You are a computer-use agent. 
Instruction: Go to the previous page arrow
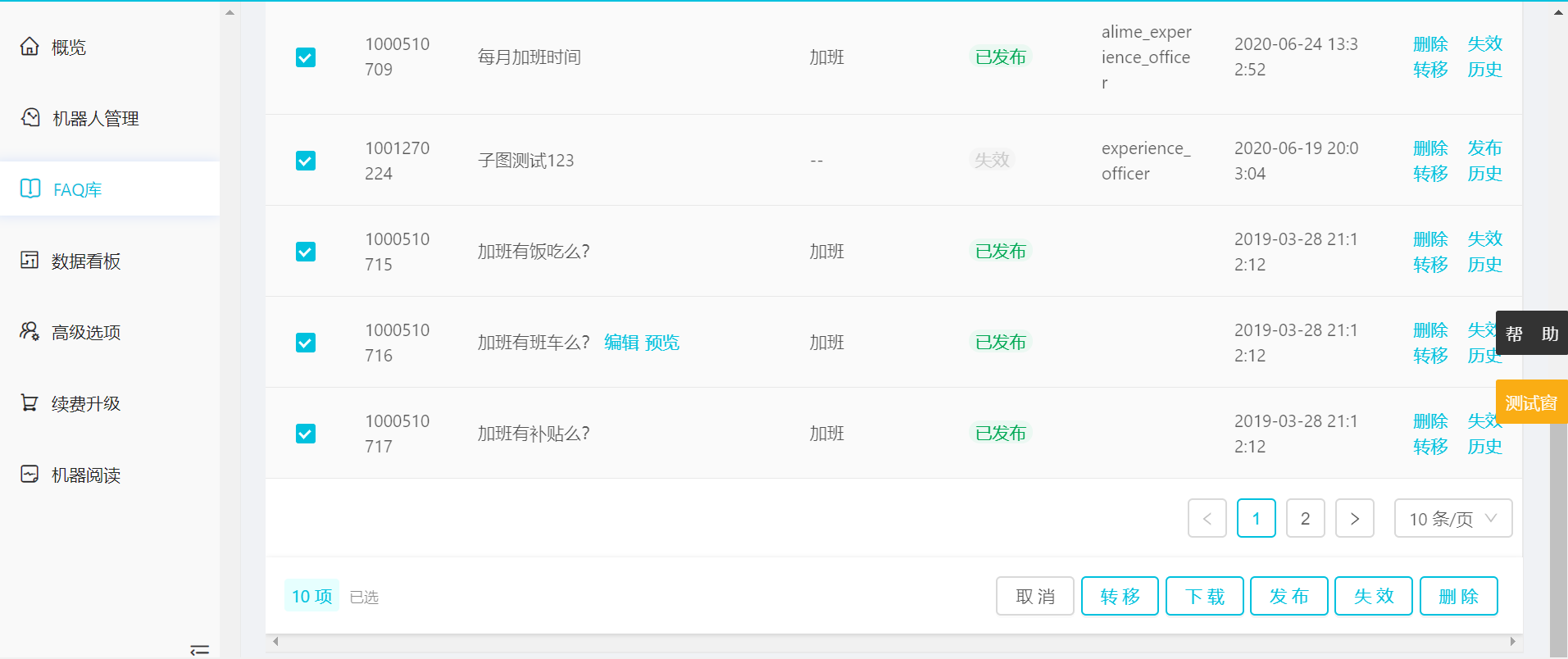coord(1207,518)
